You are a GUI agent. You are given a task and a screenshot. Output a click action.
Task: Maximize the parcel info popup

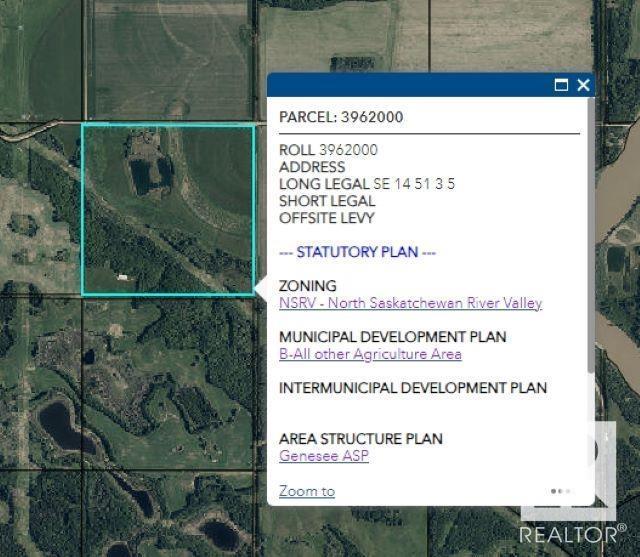(x=562, y=86)
